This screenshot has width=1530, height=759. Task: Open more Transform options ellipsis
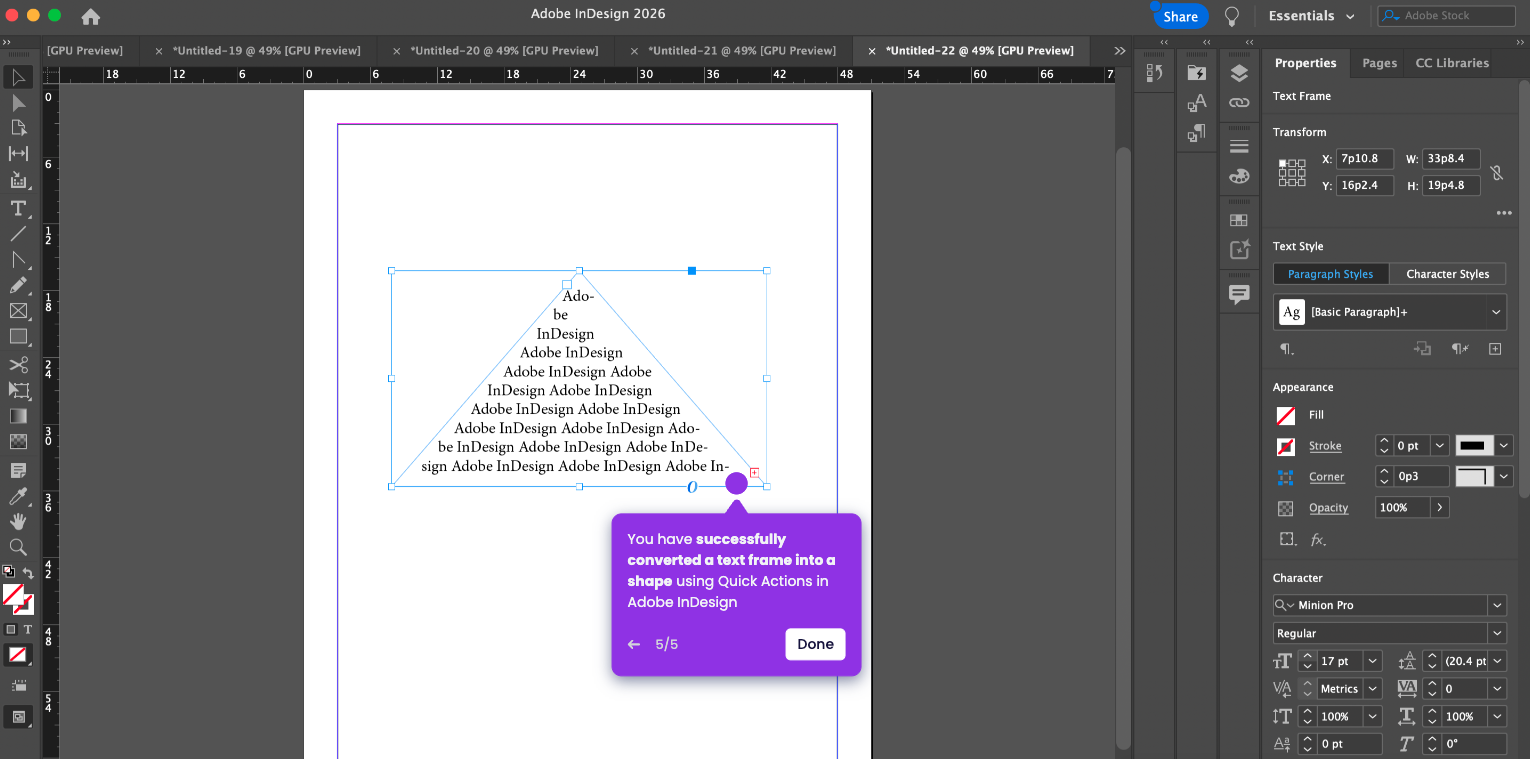click(1503, 213)
